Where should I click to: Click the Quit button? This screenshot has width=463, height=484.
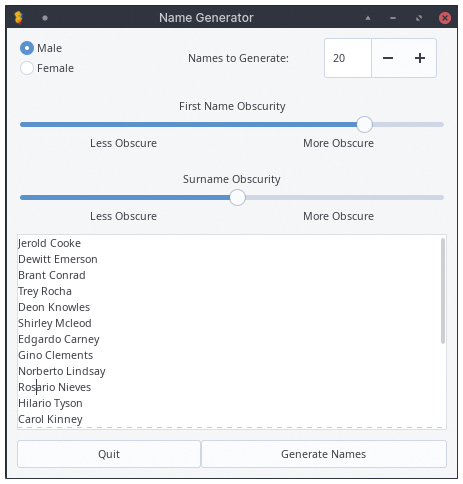coord(109,454)
